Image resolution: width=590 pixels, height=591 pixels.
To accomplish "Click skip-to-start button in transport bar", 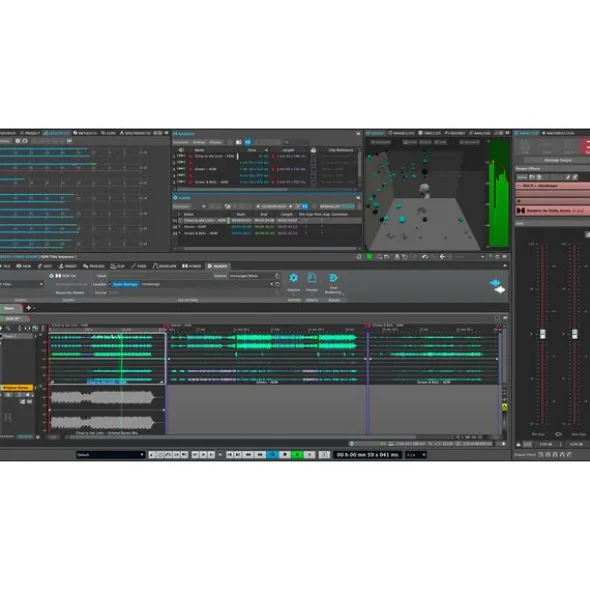I will (230, 455).
